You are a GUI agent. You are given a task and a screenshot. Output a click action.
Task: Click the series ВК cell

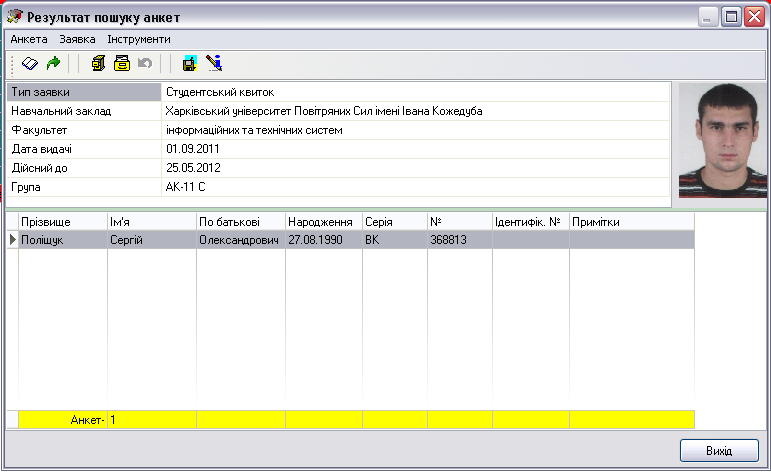(x=395, y=240)
